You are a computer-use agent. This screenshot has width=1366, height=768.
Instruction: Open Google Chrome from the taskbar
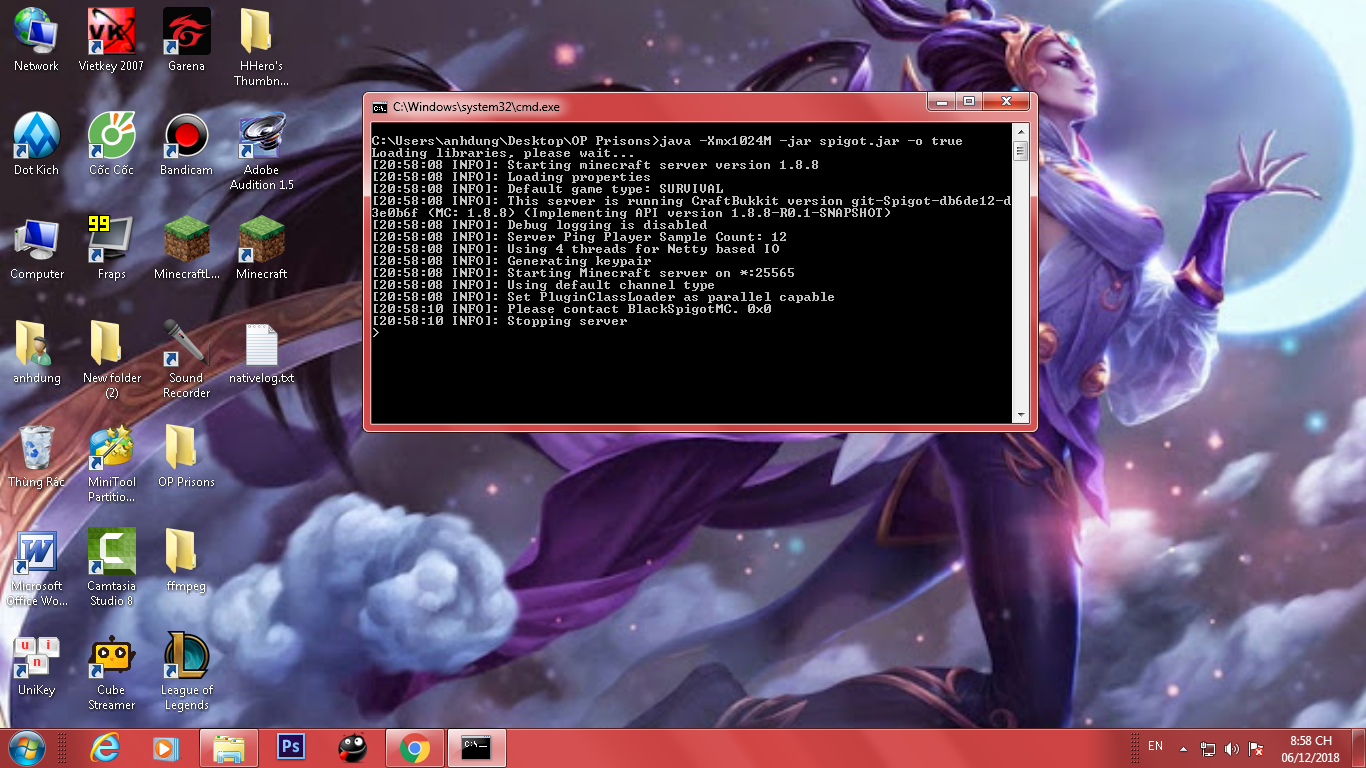[x=415, y=748]
